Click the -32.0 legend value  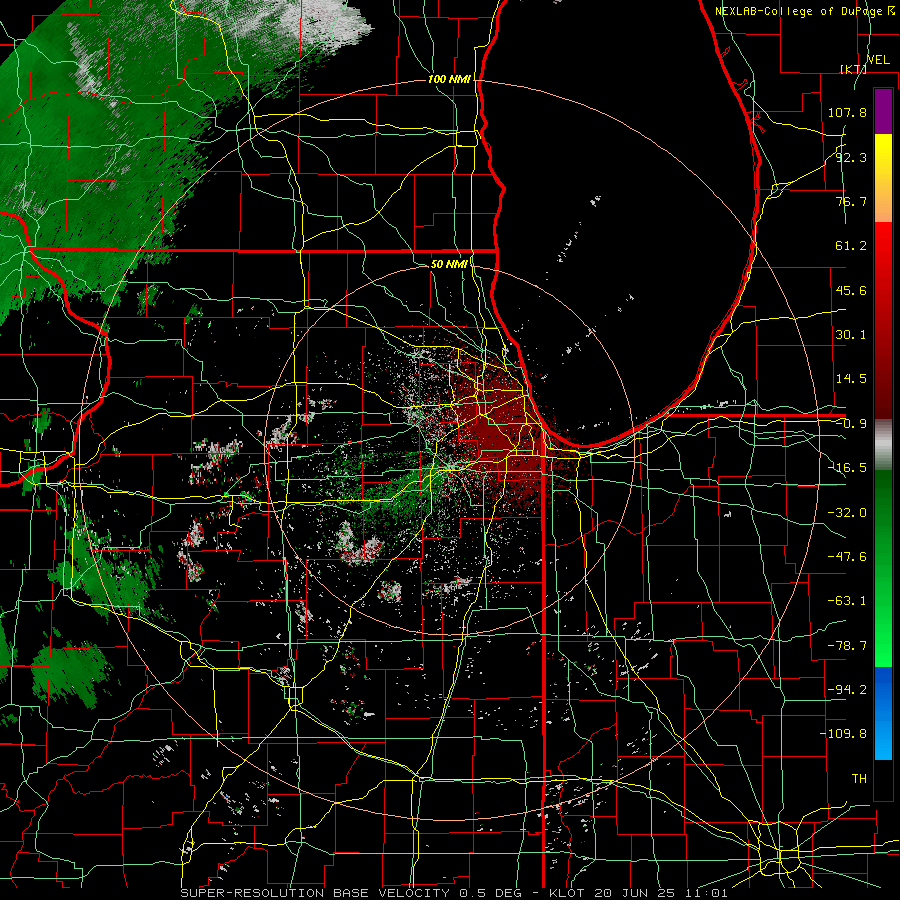pos(847,513)
